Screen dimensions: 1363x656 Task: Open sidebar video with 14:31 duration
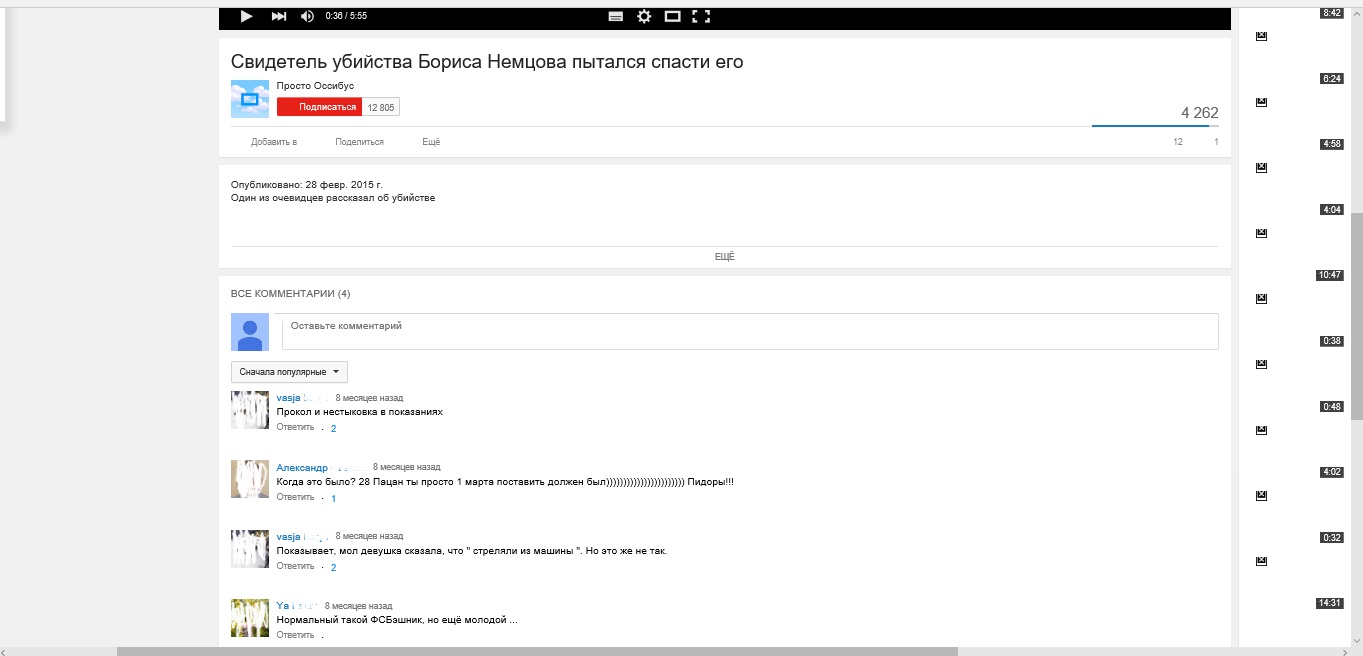(x=1329, y=603)
